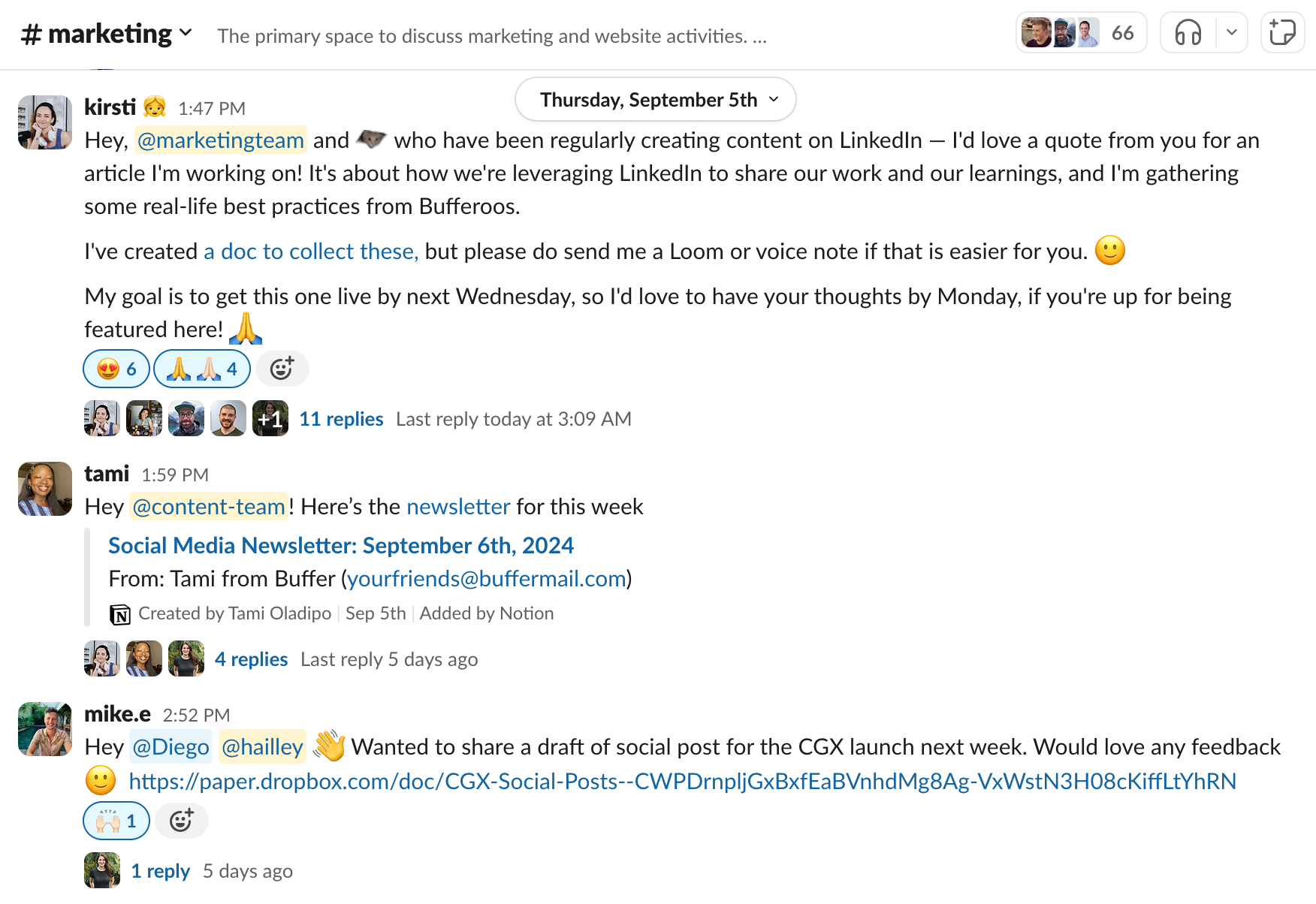Open mike.e's profile avatar
Screen dimensions: 1316x904
[x=45, y=729]
